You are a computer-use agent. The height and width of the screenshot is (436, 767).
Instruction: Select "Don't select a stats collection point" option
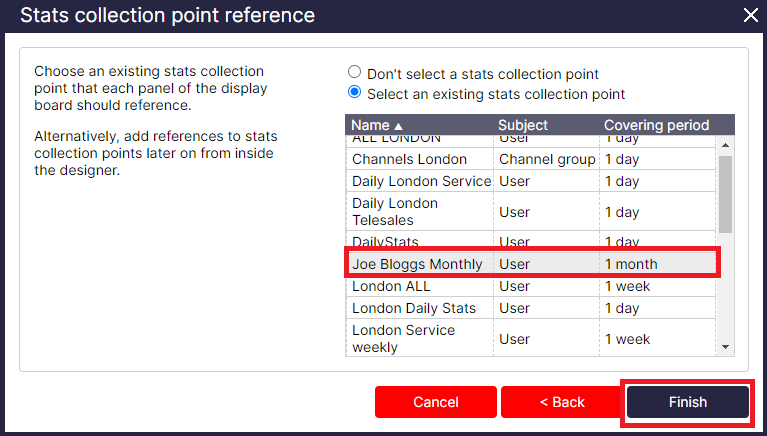354,73
